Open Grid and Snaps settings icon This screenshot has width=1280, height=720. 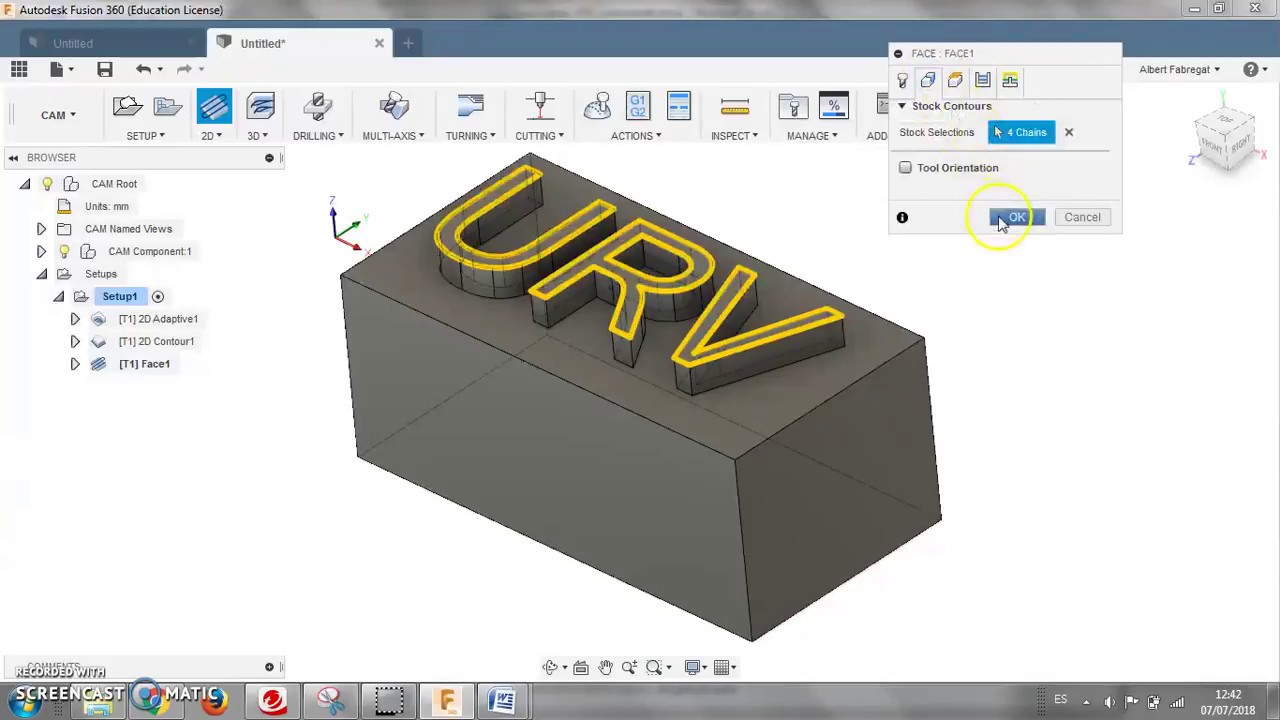722,667
